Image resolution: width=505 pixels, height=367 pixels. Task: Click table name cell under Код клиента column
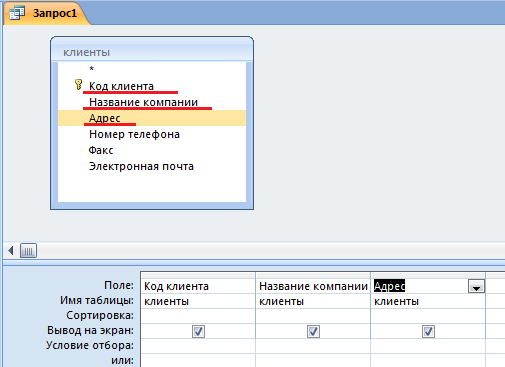point(198,301)
